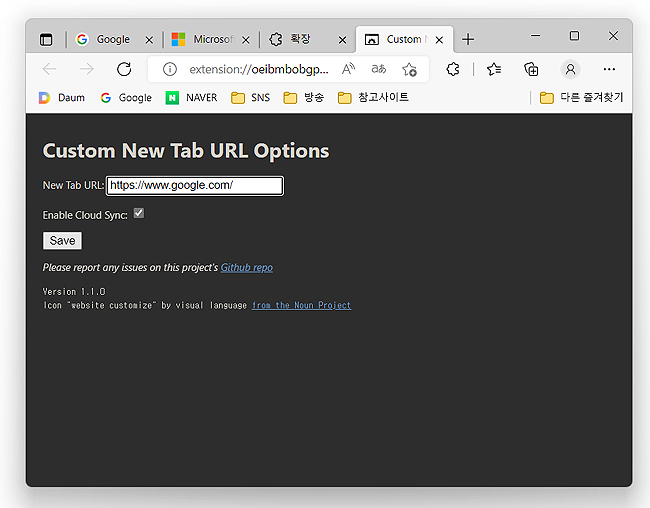This screenshot has height=508, width=650.
Task: Toggle Enable Cloud Sync checkbox
Action: (x=139, y=213)
